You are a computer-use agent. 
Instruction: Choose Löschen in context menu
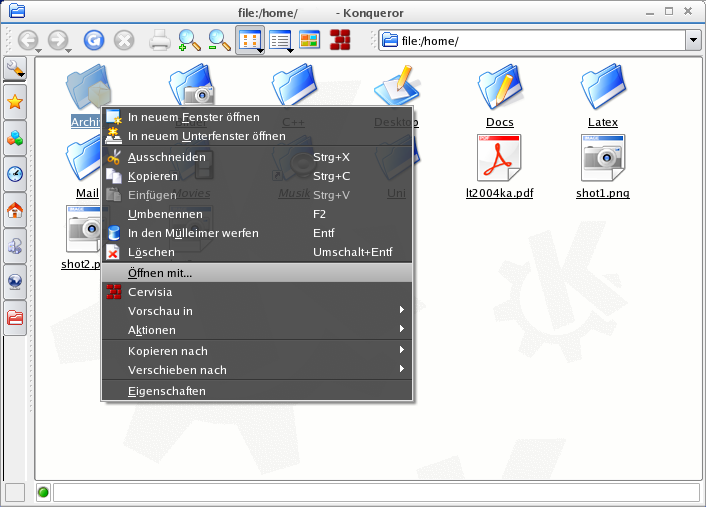257,252
